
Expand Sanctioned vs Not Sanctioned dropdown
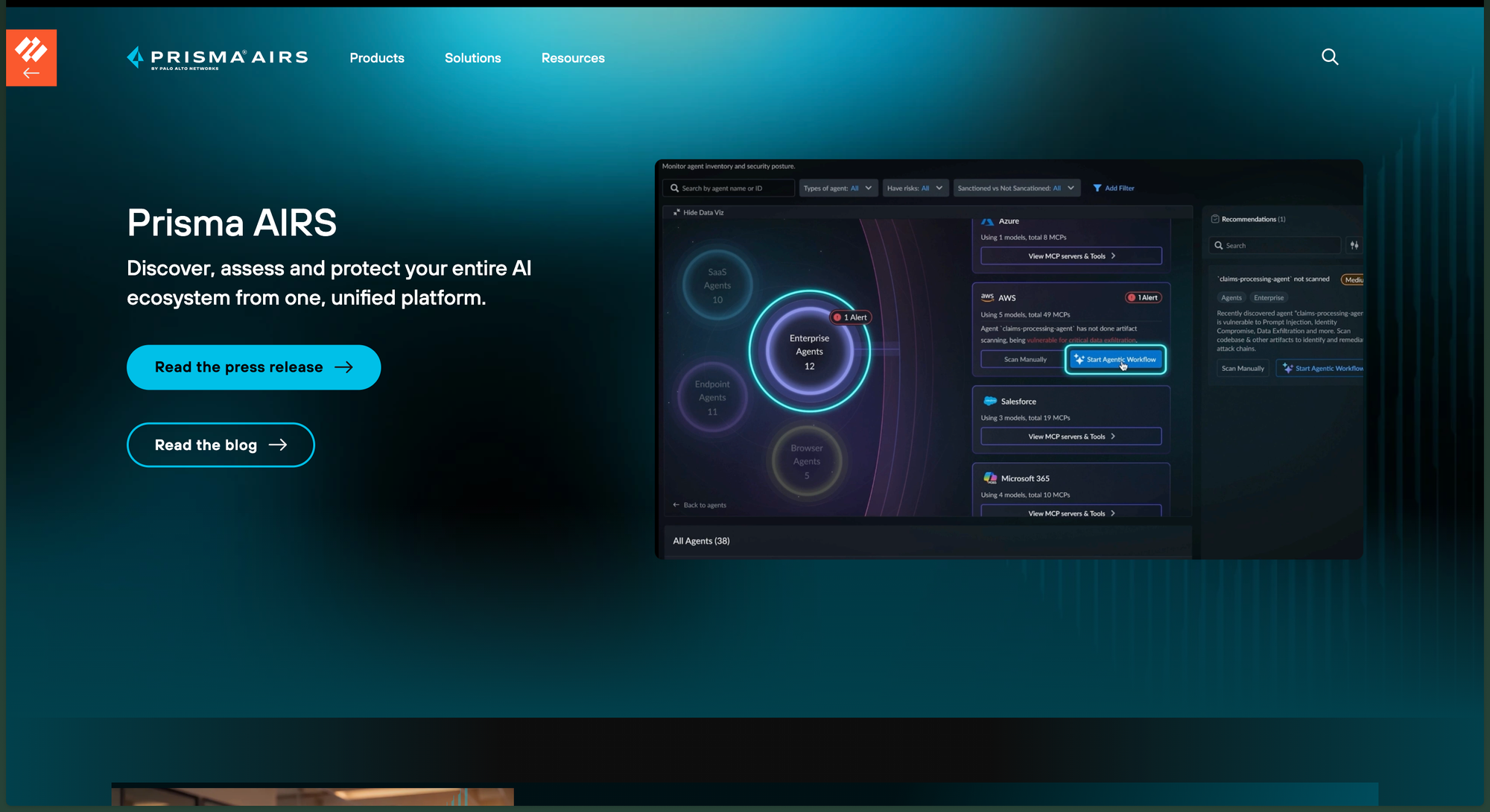(1016, 188)
